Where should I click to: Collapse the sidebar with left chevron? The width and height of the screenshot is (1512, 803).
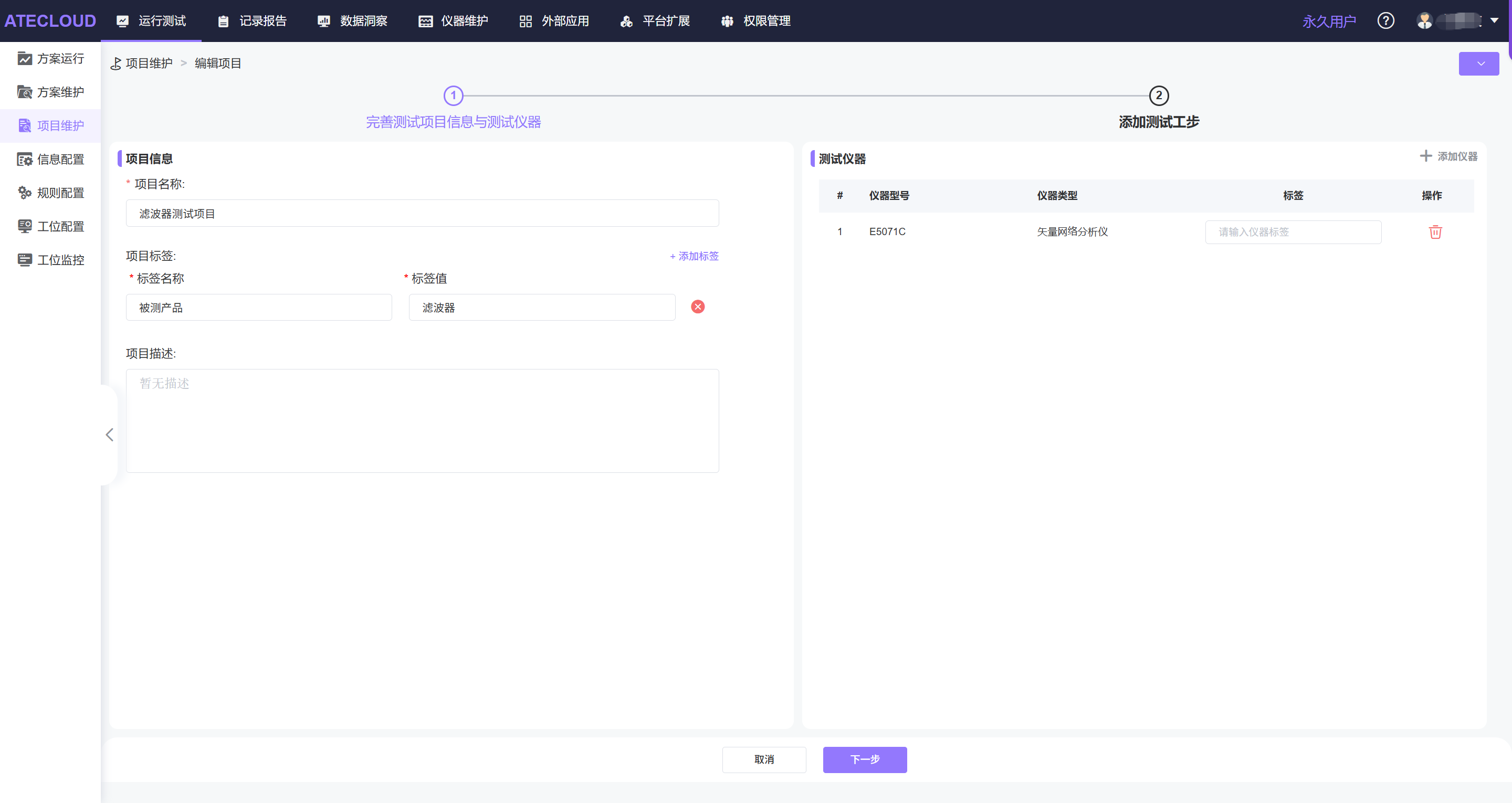pos(109,435)
